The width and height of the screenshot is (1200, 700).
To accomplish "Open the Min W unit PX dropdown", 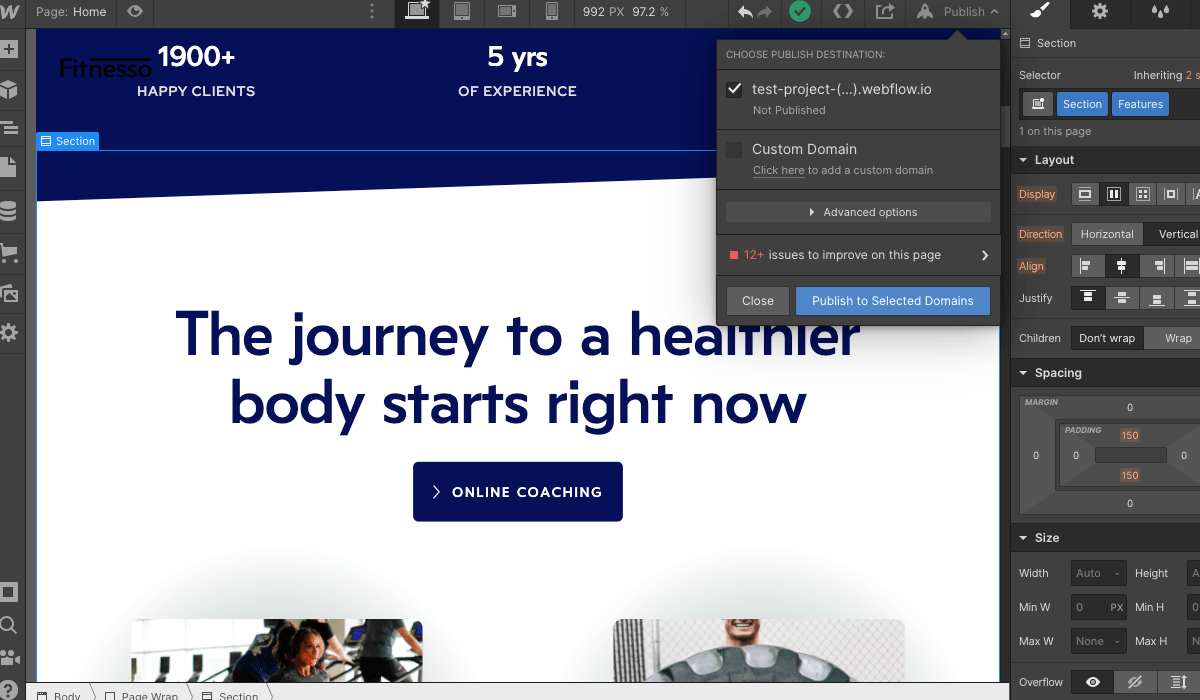I will click(1117, 607).
